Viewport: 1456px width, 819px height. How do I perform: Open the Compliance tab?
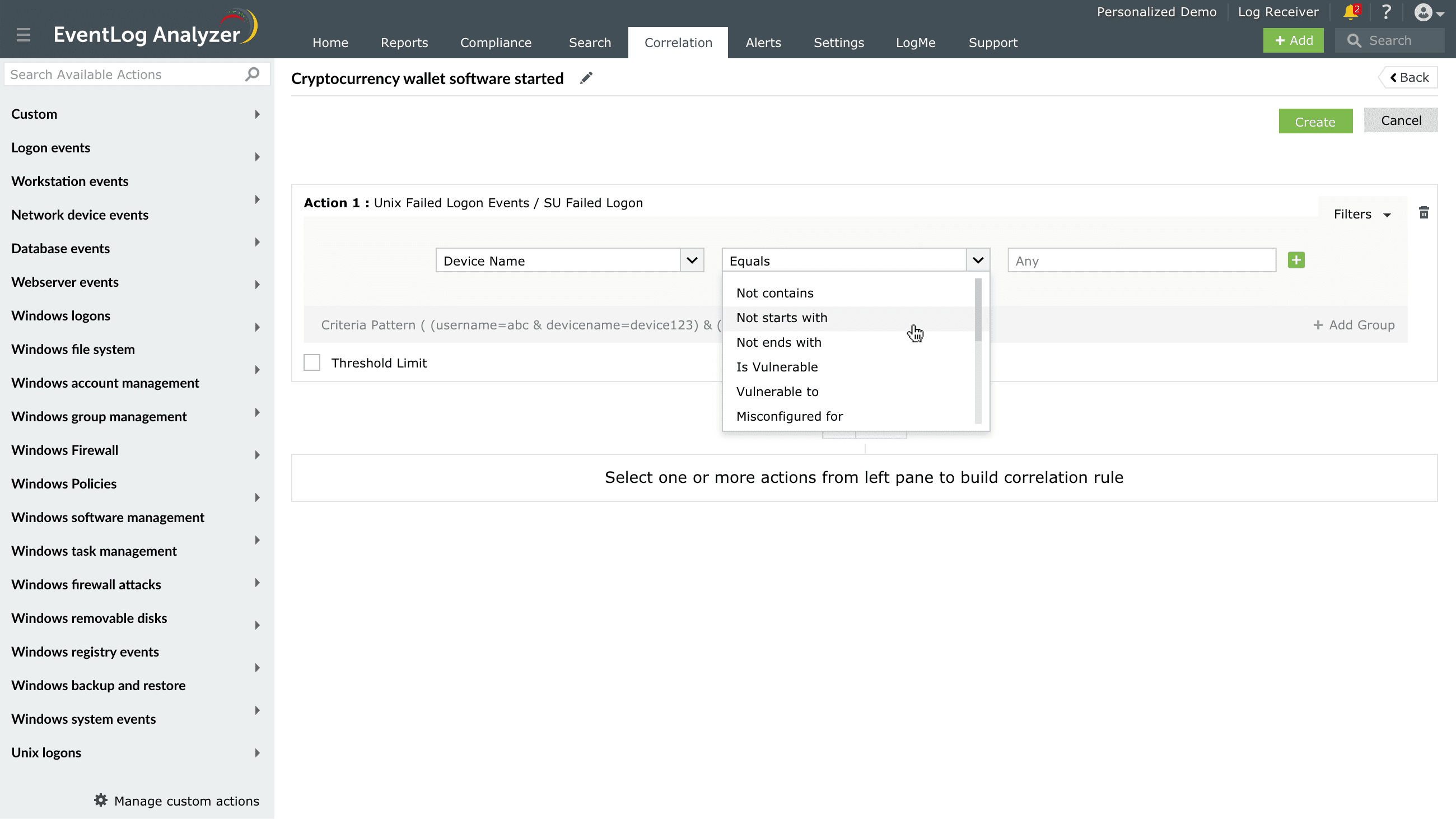coord(495,43)
